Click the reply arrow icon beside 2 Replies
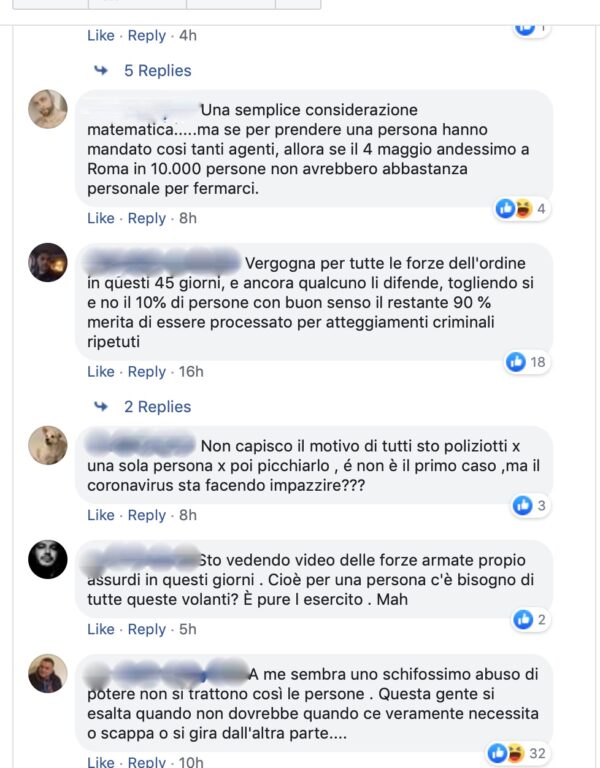600x768 pixels. 101,406
